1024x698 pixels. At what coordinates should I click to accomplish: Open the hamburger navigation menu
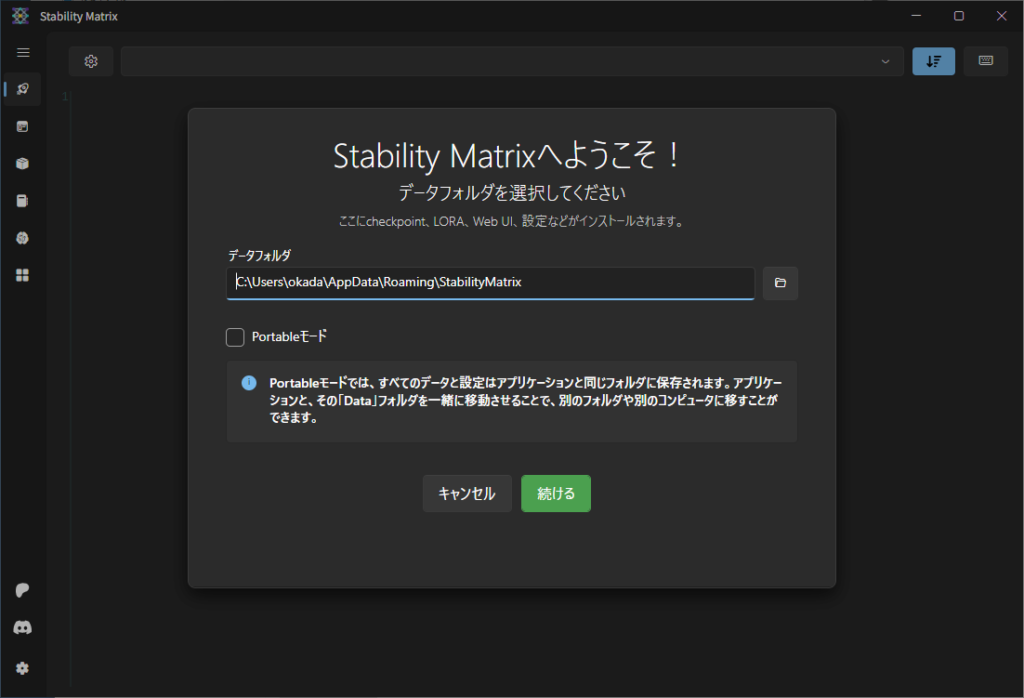tap(23, 52)
